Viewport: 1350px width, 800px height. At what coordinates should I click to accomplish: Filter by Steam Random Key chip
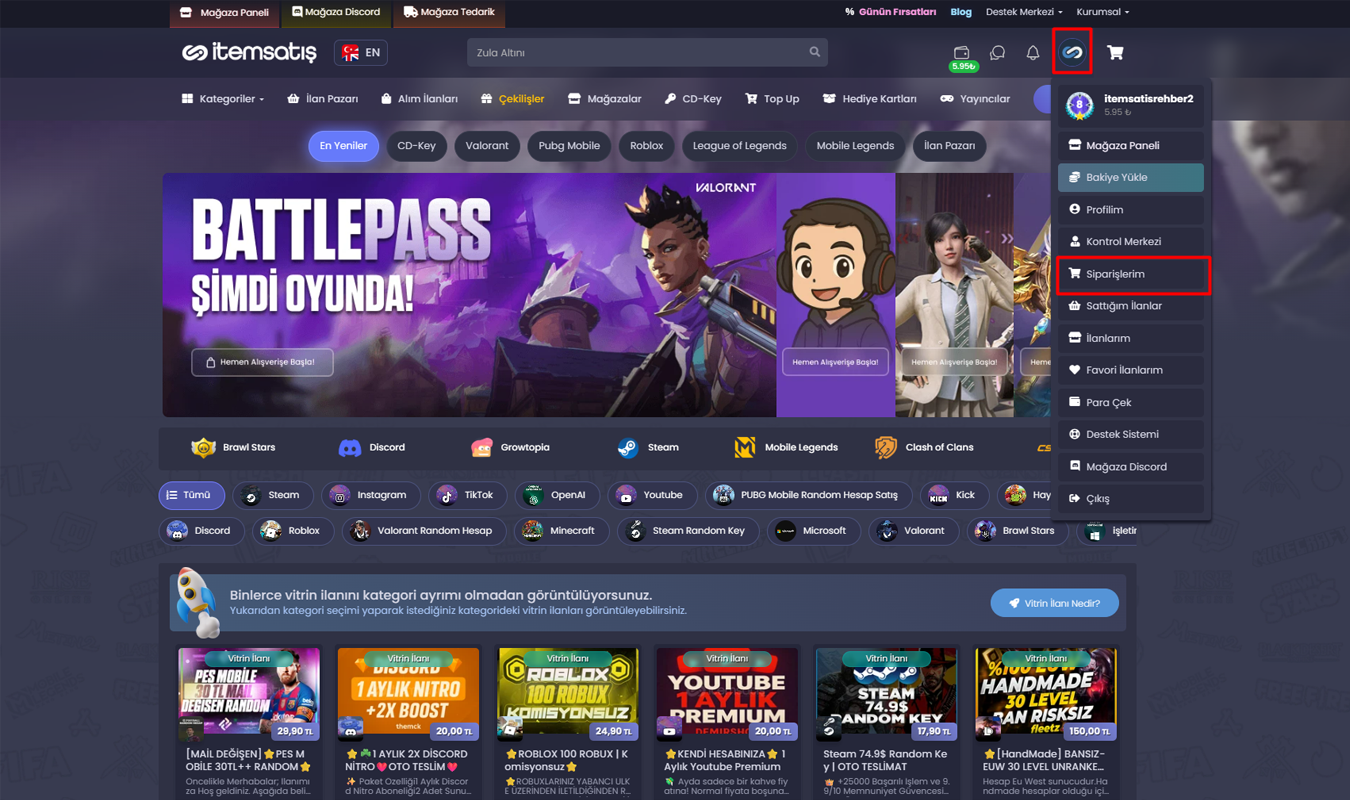click(688, 531)
